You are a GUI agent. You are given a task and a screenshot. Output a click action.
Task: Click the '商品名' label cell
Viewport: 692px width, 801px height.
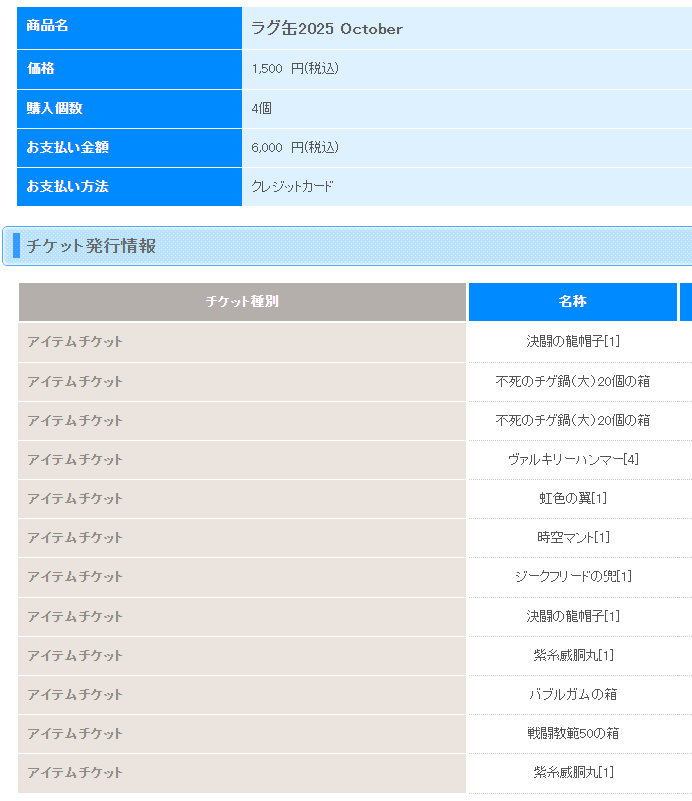point(129,28)
